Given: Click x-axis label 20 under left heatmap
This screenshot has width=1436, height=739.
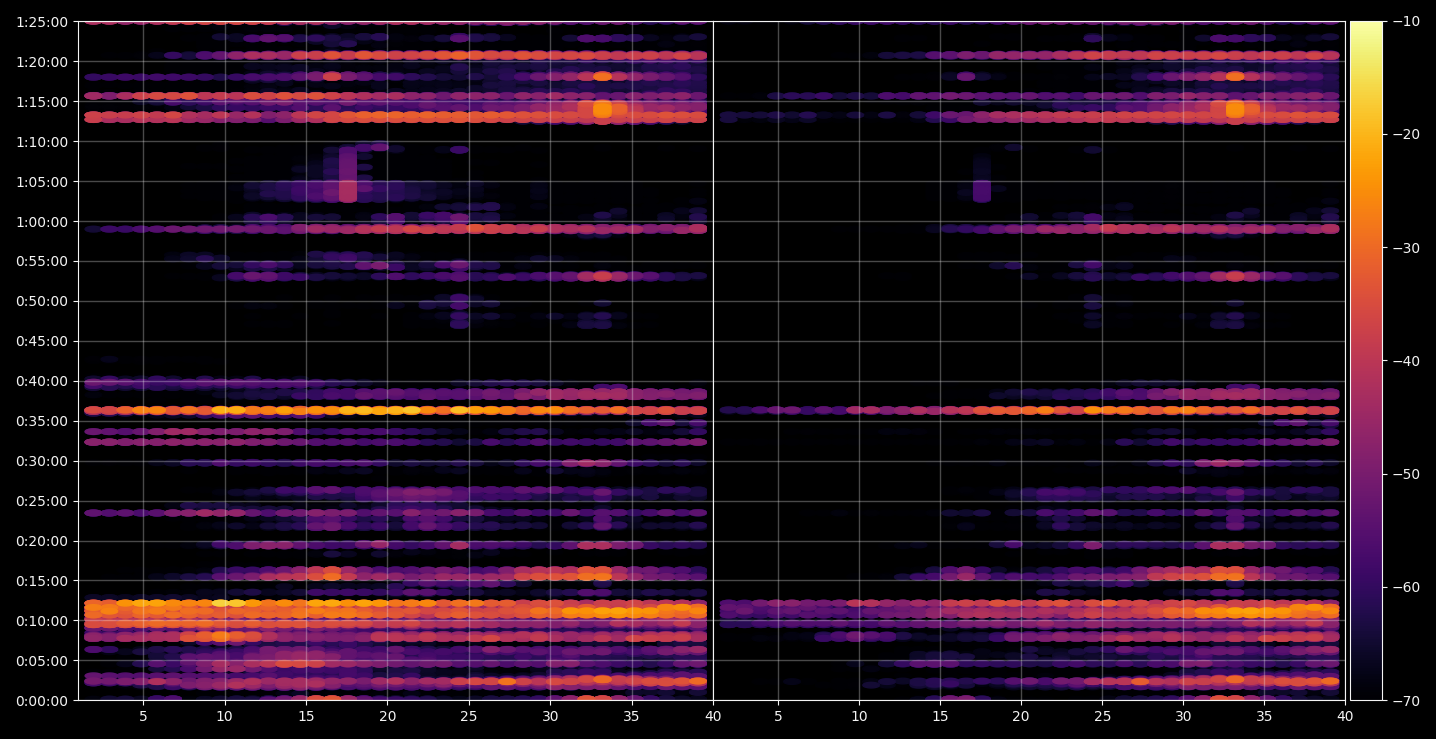Looking at the screenshot, I should 387,716.
